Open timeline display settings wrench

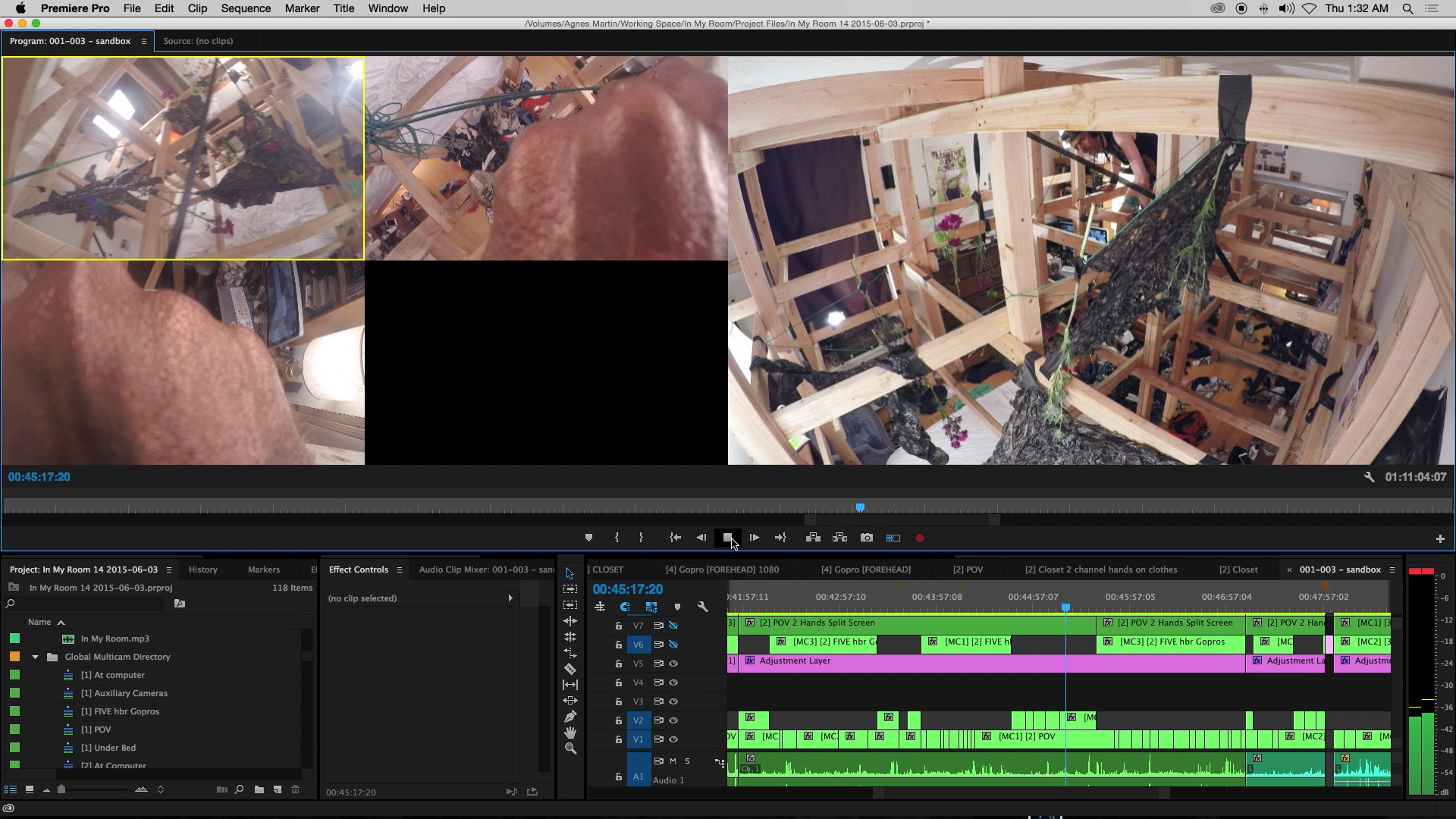pos(702,607)
